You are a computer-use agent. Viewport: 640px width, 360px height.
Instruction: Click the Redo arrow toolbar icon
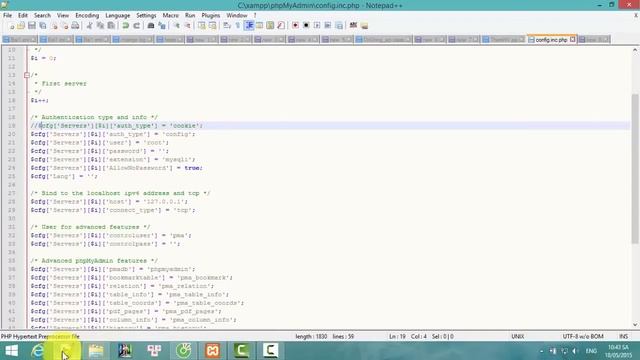point(137,26)
